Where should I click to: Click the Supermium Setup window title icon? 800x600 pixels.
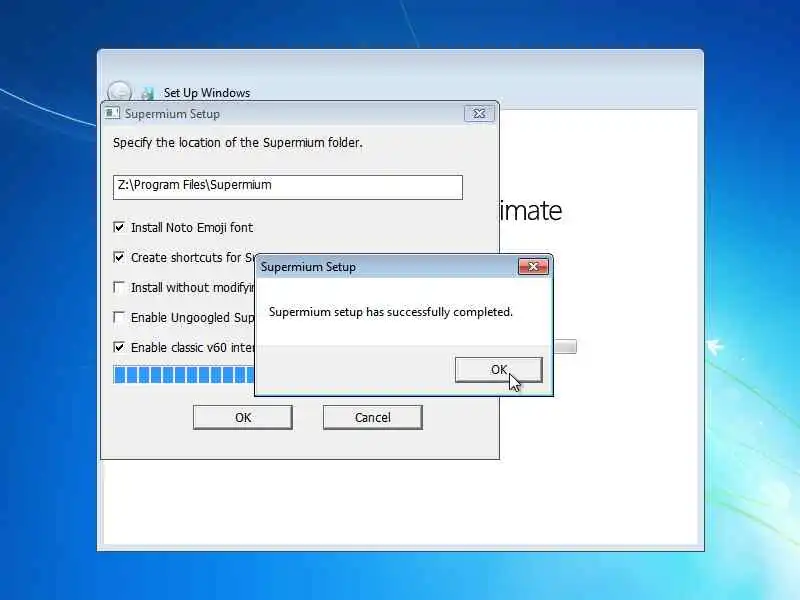(112, 113)
